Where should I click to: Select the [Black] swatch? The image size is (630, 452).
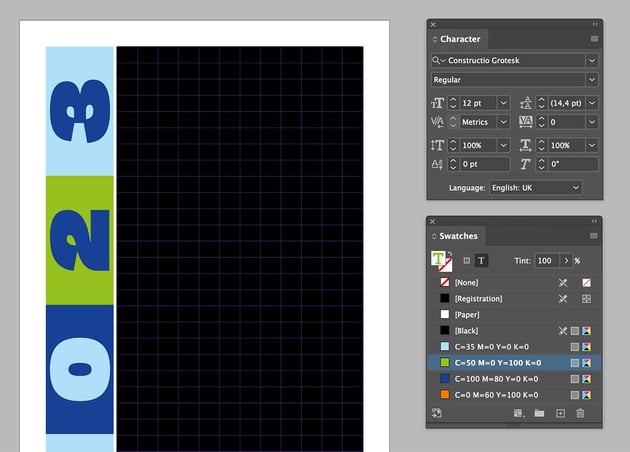514,331
